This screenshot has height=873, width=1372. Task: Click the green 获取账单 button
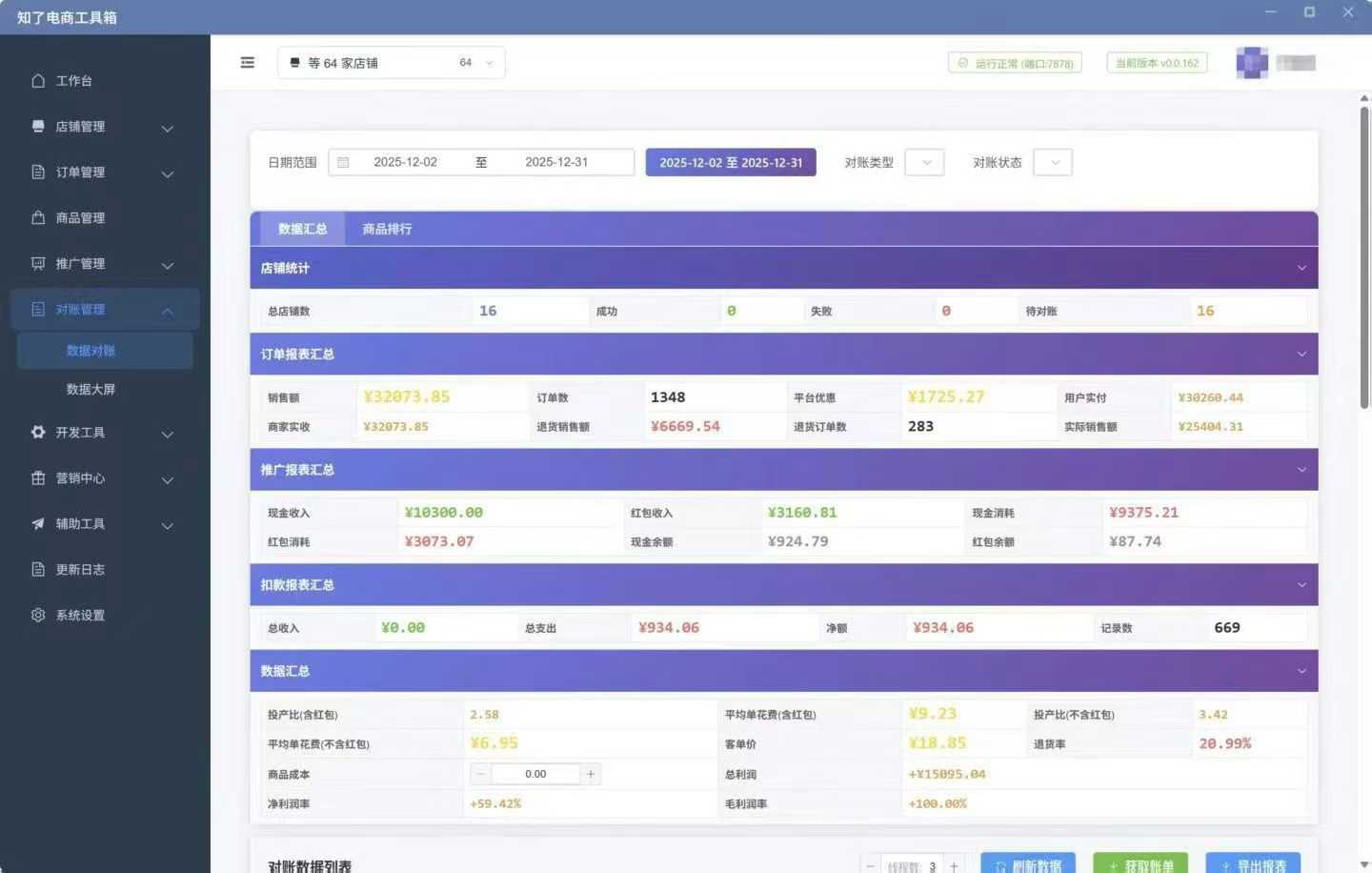pyautogui.click(x=1140, y=864)
